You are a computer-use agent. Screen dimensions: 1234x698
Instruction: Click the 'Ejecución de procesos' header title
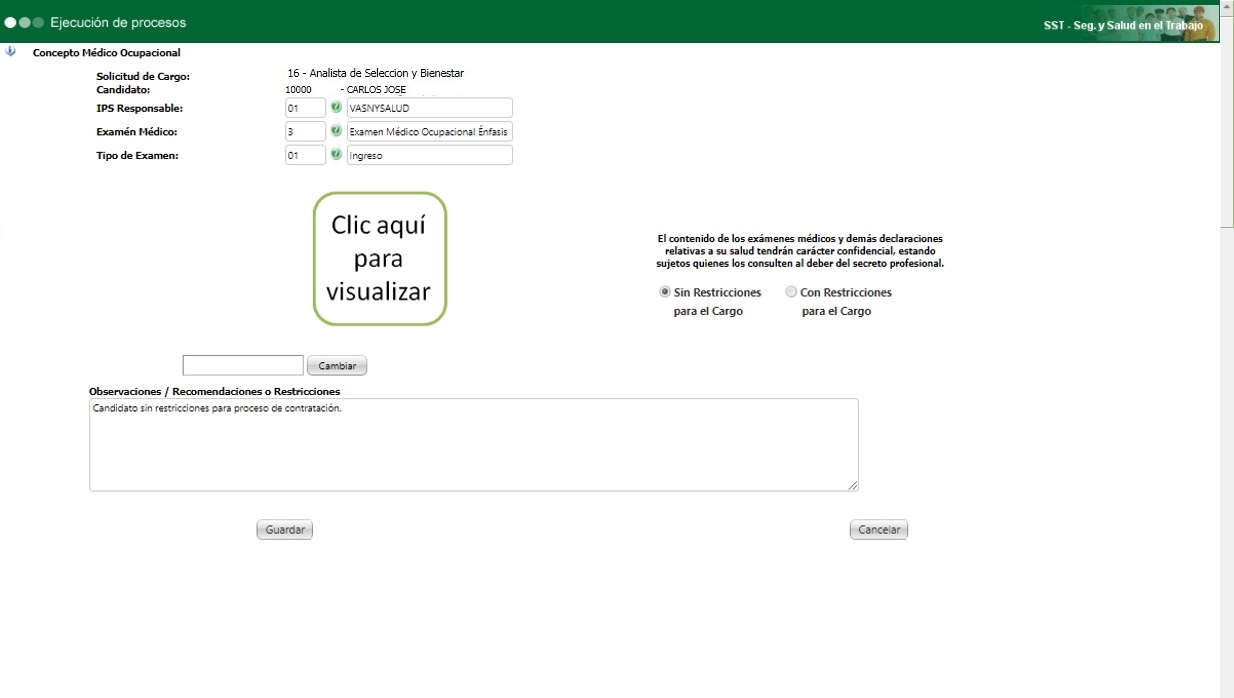point(118,22)
